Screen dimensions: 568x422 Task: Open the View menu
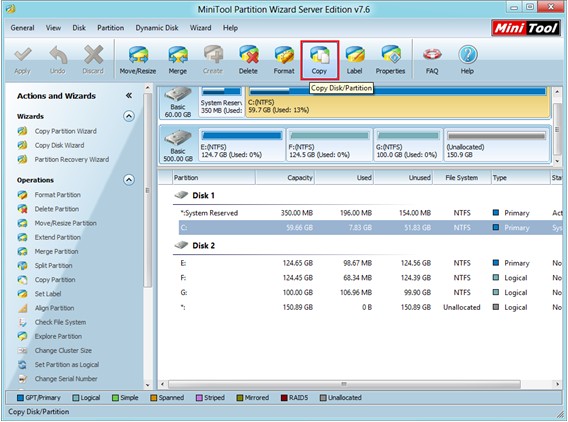click(x=53, y=28)
